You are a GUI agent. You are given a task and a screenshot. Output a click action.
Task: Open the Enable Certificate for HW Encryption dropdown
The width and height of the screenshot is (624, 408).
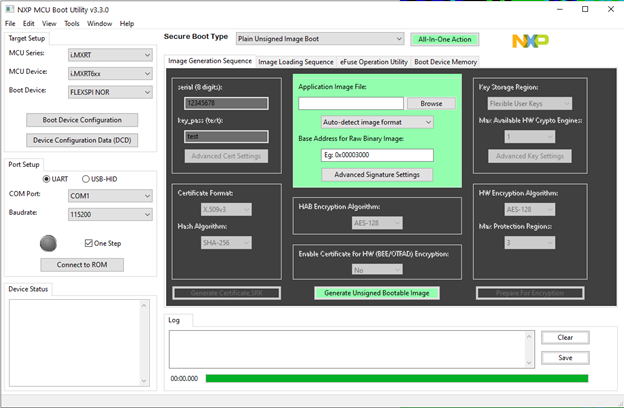click(377, 270)
